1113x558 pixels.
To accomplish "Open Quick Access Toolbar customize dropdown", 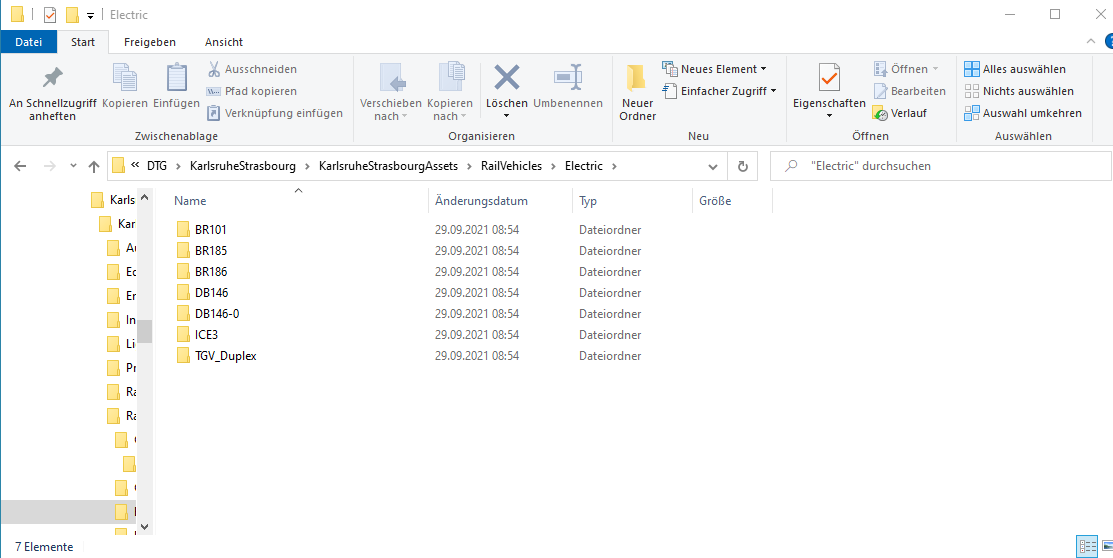I will click(x=90, y=15).
